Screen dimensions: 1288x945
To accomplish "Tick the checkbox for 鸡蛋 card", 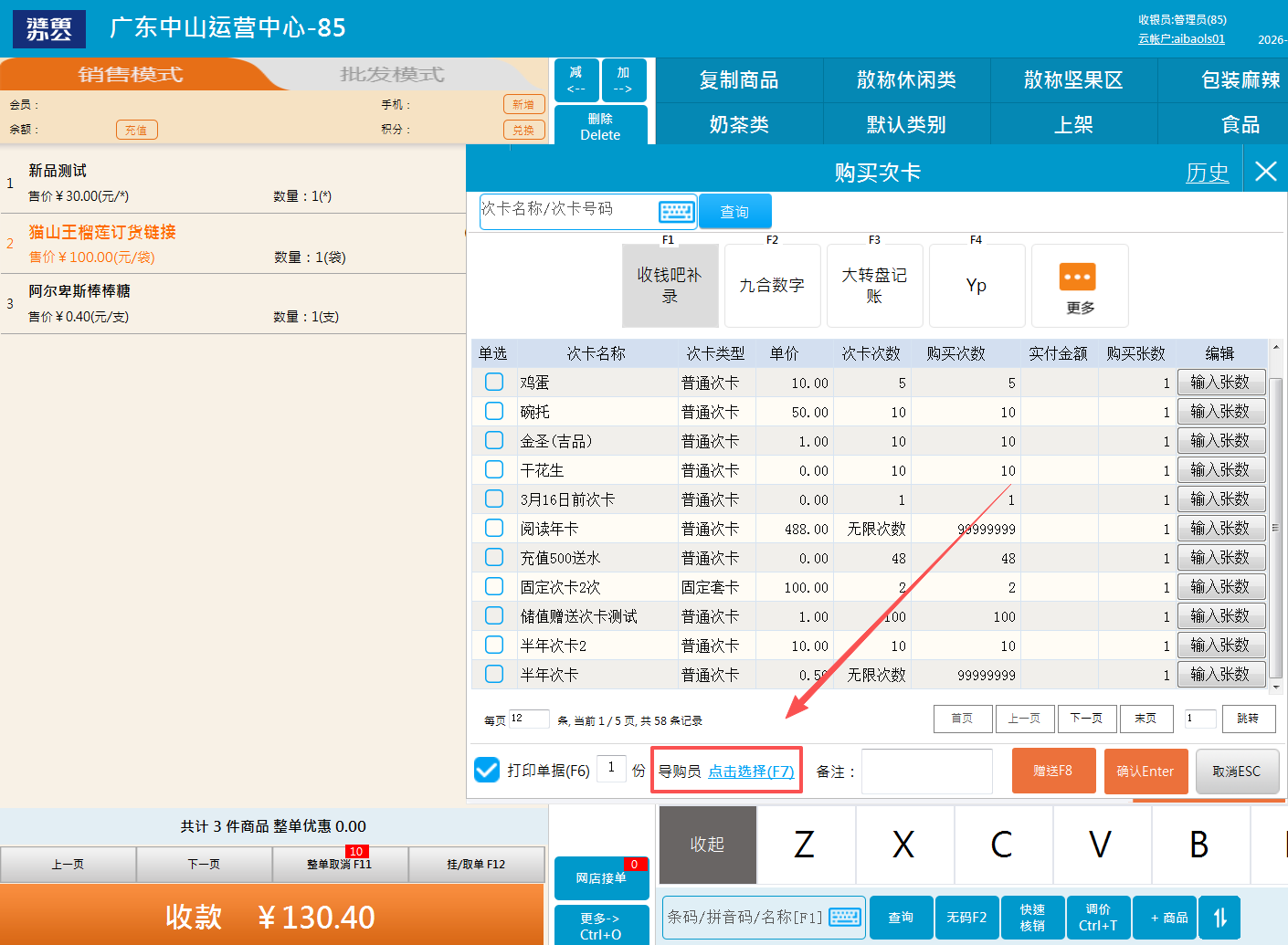I will tap(494, 383).
